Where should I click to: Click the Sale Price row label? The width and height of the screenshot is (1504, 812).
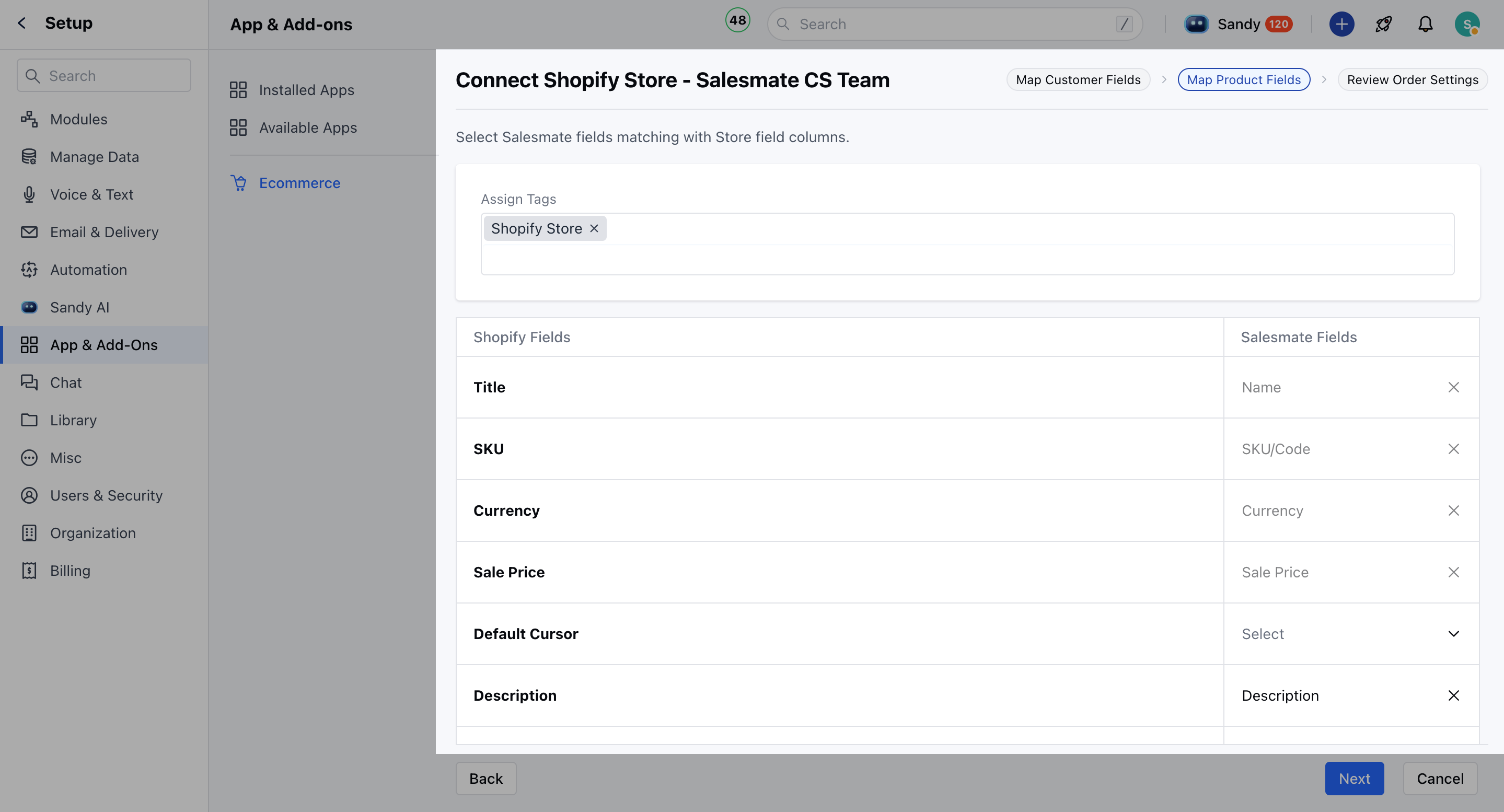click(508, 572)
